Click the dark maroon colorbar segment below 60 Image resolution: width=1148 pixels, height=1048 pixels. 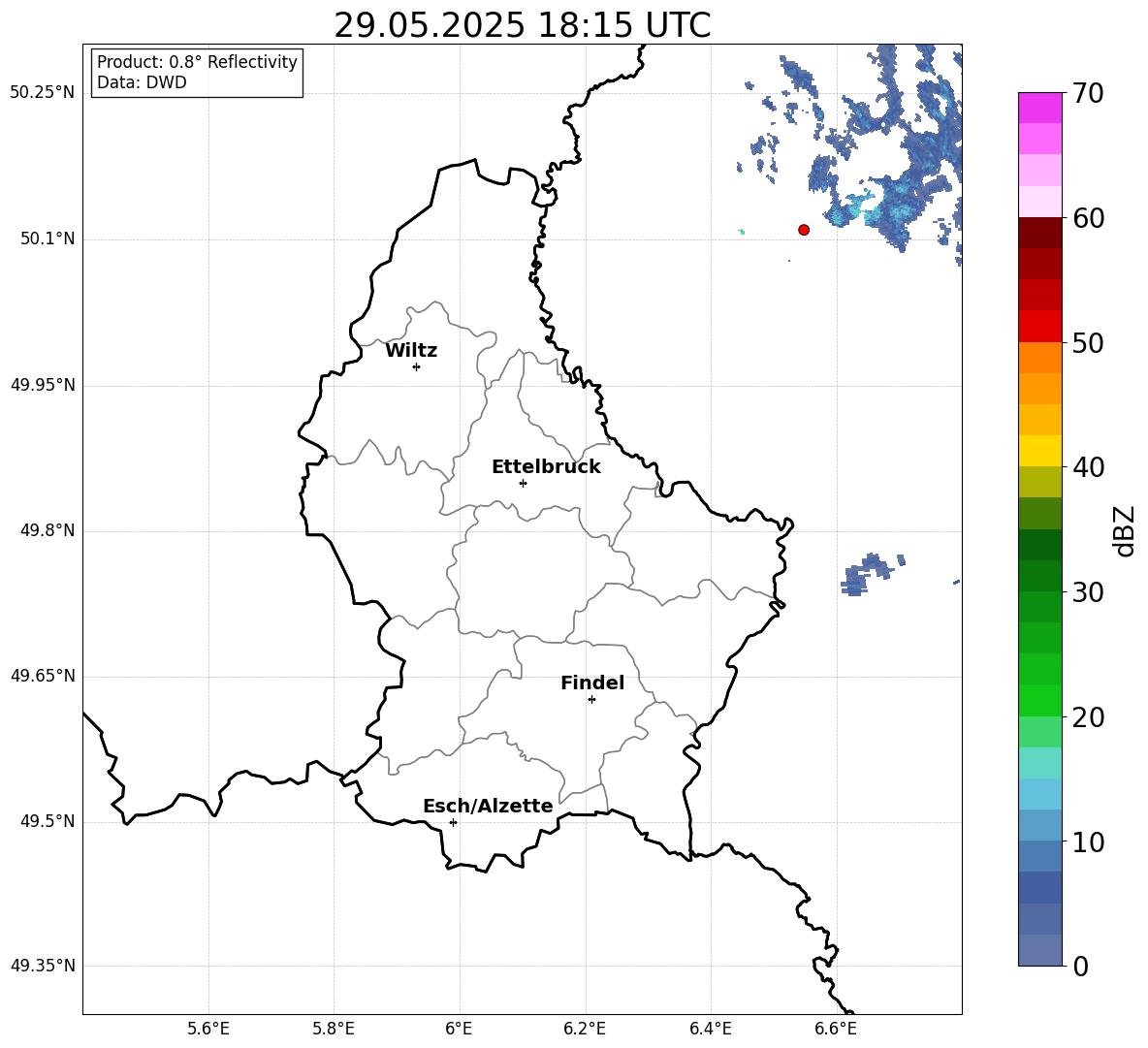(1040, 233)
